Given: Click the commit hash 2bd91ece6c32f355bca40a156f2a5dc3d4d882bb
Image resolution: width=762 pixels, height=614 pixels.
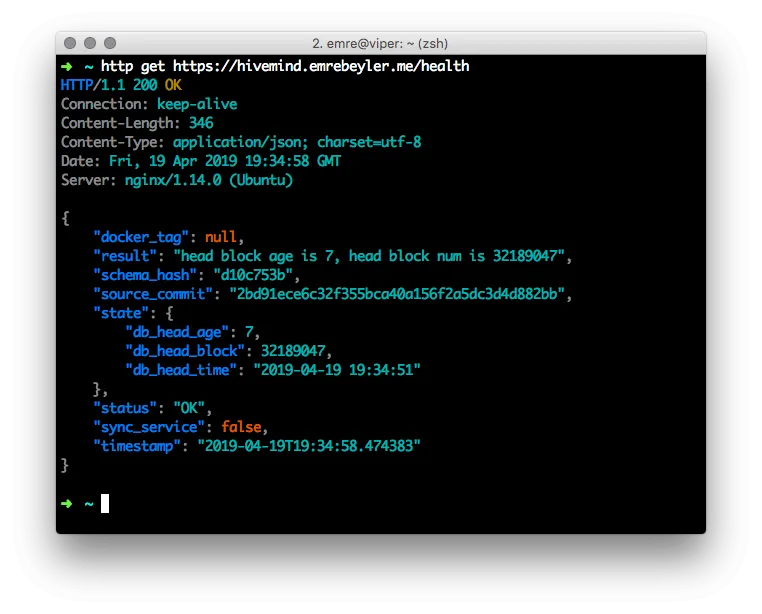Looking at the screenshot, I should [x=397, y=294].
